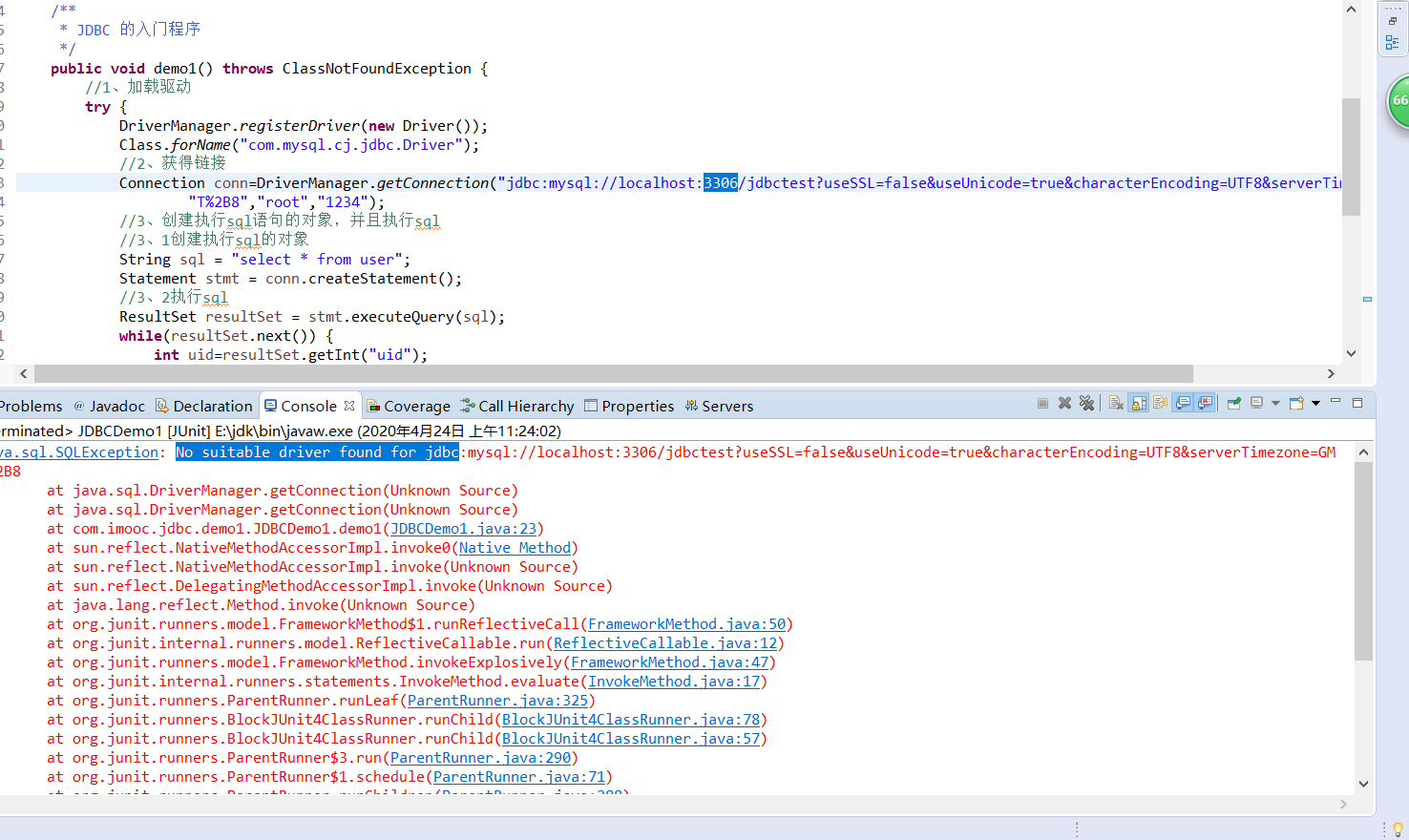Click editor vertical scrollbar up arrow

tap(1351, 10)
